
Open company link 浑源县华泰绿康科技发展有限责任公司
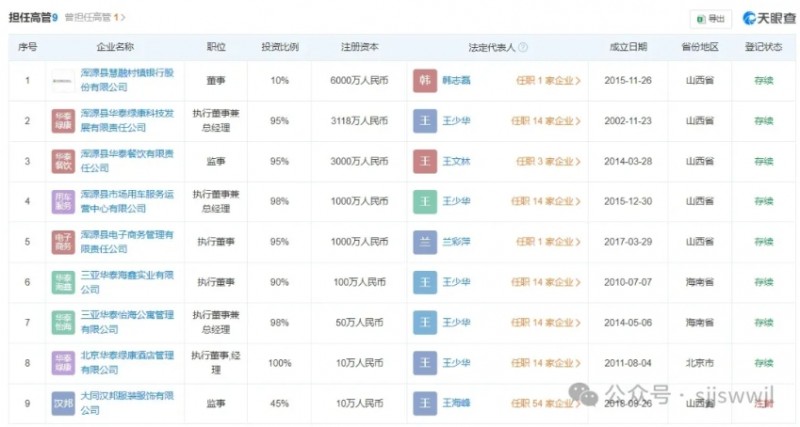127,120
